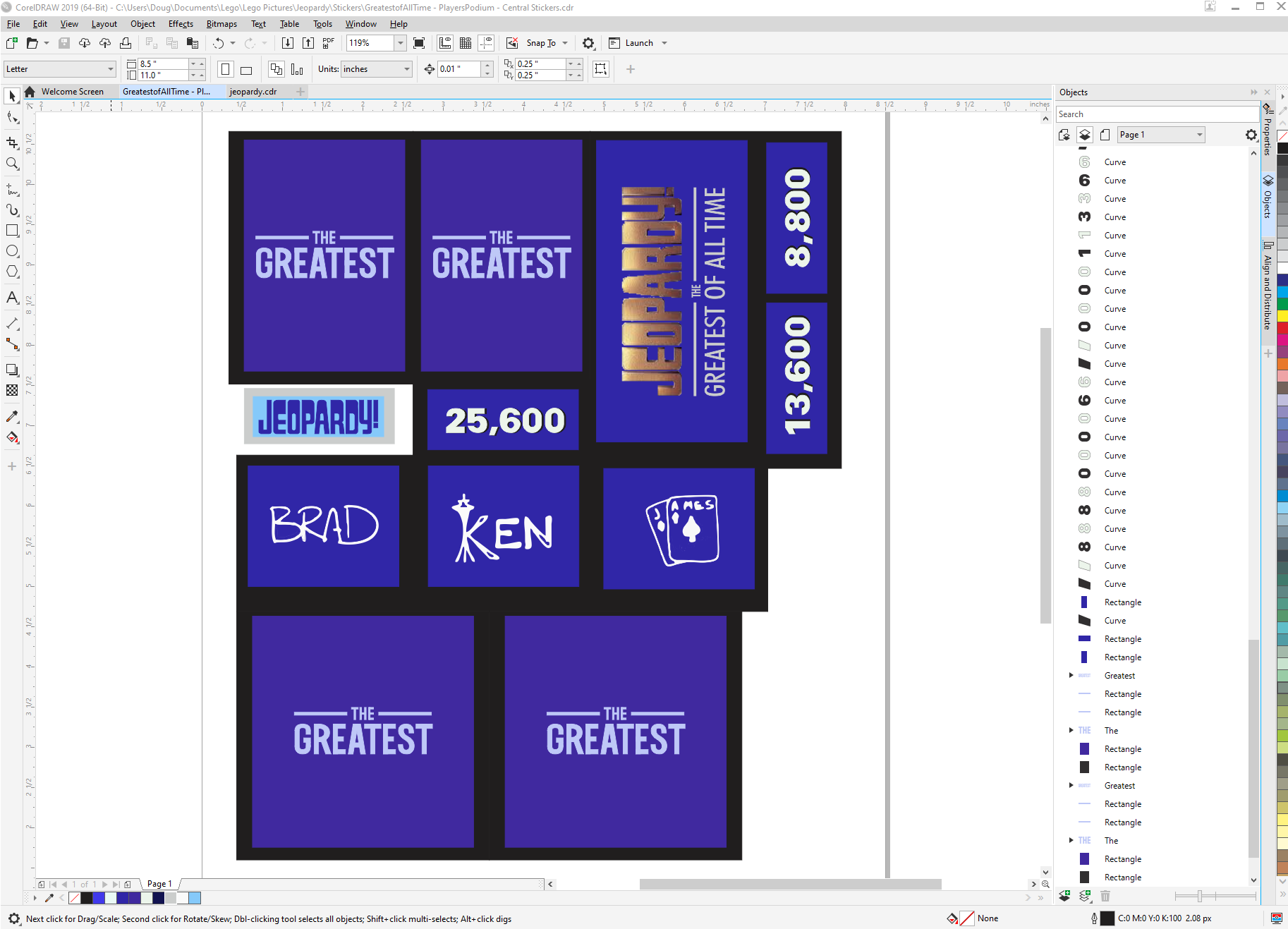Click the nudge distance 0.01" field
This screenshot has height=929, width=1288.
459,69
